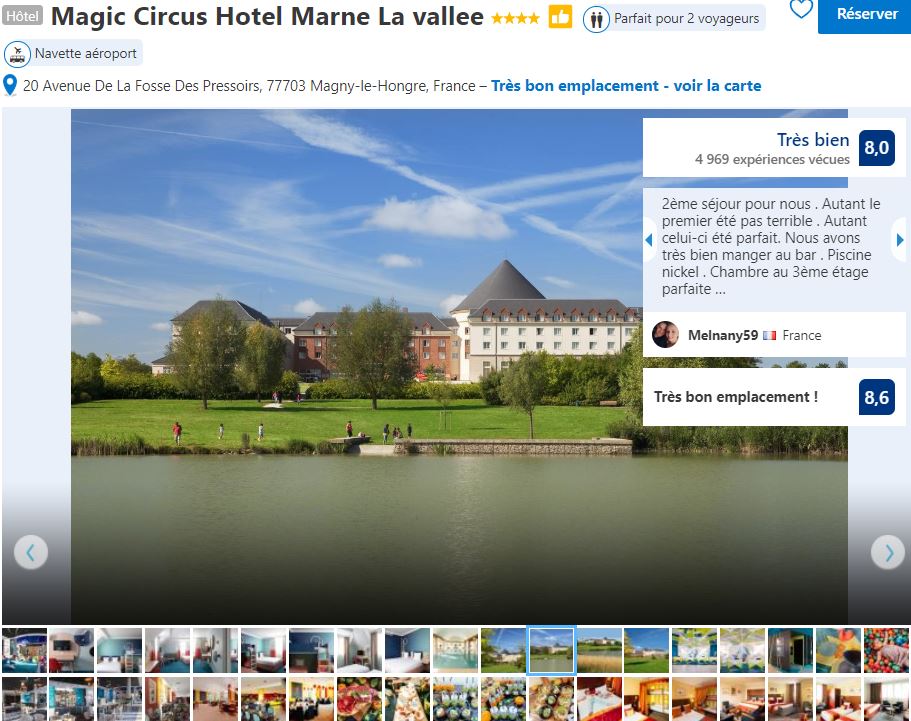Click the blue map pin icon
The image size is (911, 721).
tap(10, 85)
